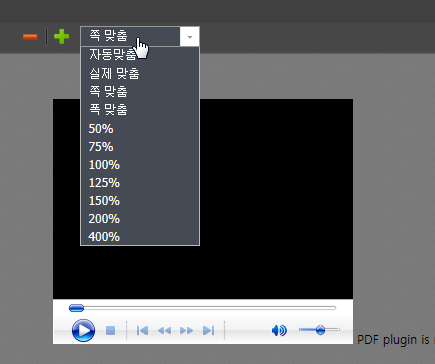Click the orange minus zoom out icon
The image size is (435, 364).
30,37
